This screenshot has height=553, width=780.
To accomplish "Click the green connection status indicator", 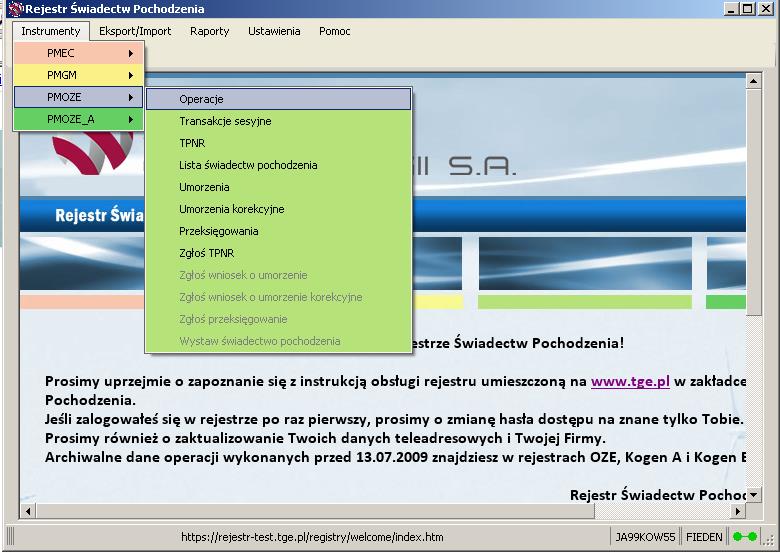I will click(745, 537).
